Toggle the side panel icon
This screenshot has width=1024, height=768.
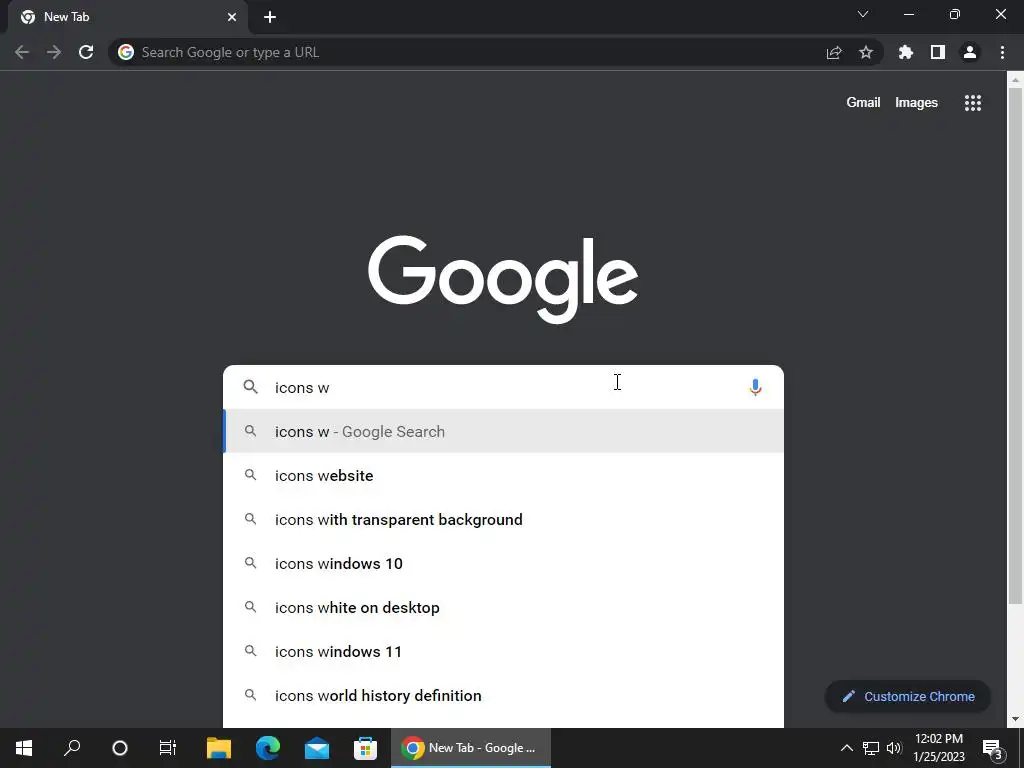938,52
